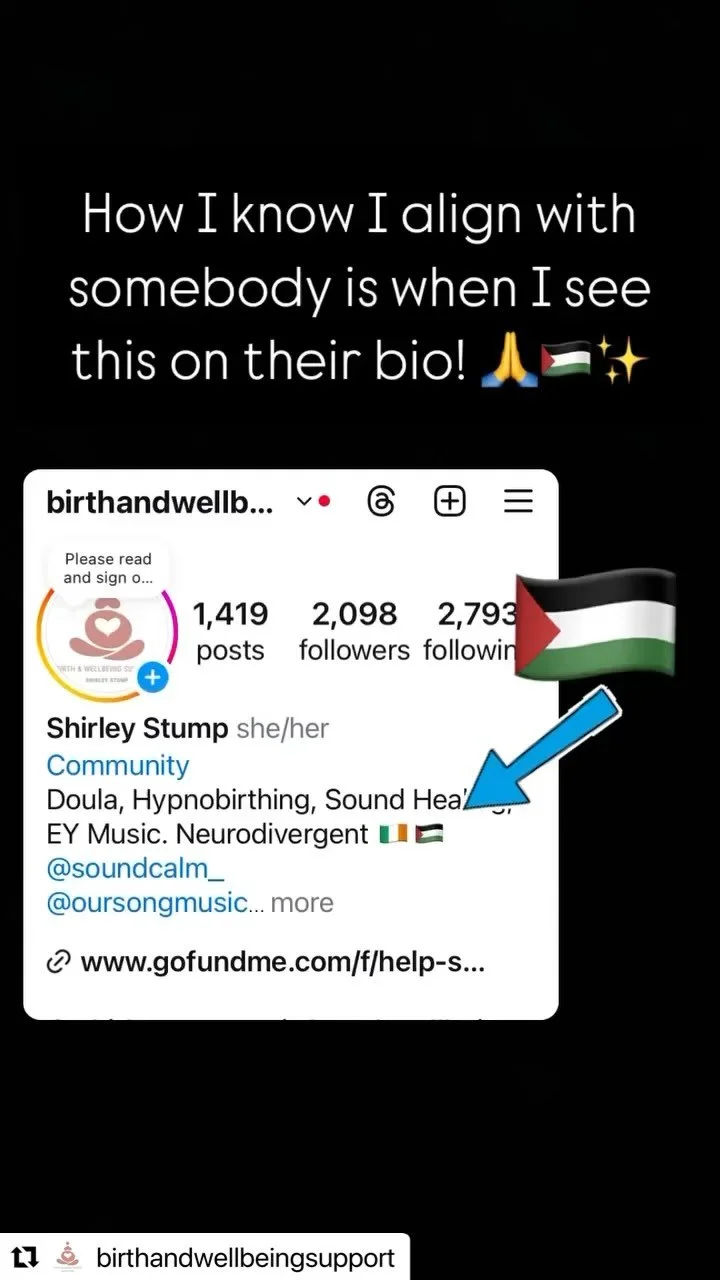Expand bio with the 'more' link

[x=302, y=903]
